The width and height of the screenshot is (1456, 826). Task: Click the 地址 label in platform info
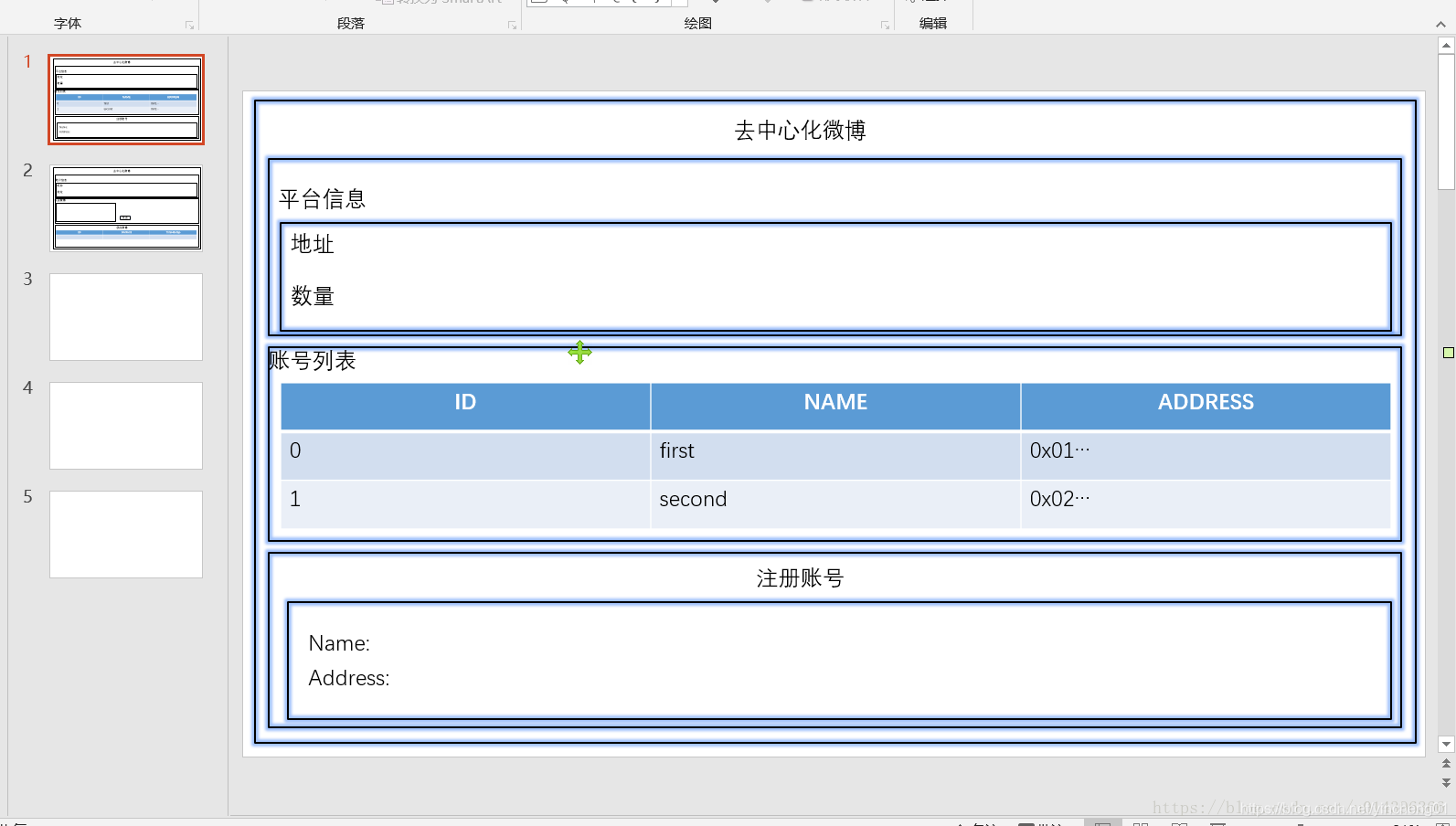(x=313, y=244)
